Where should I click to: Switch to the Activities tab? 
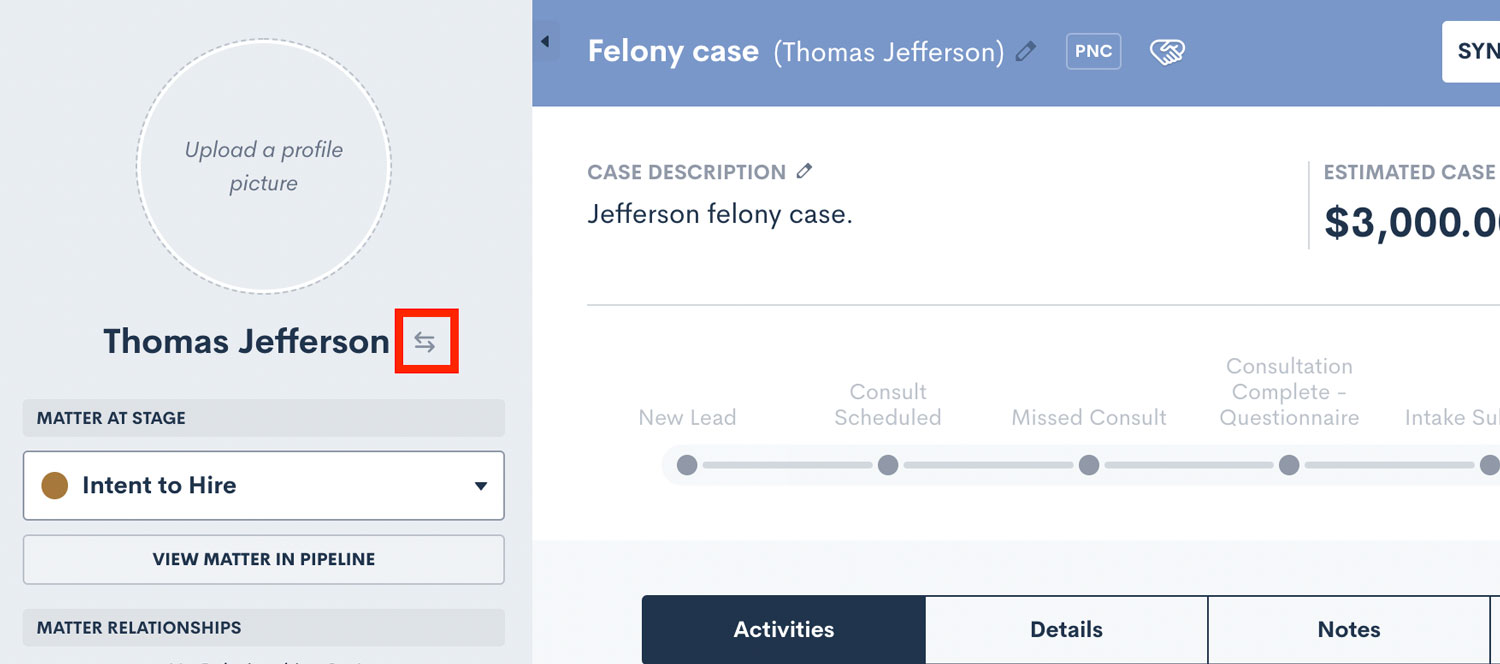pyautogui.click(x=784, y=630)
